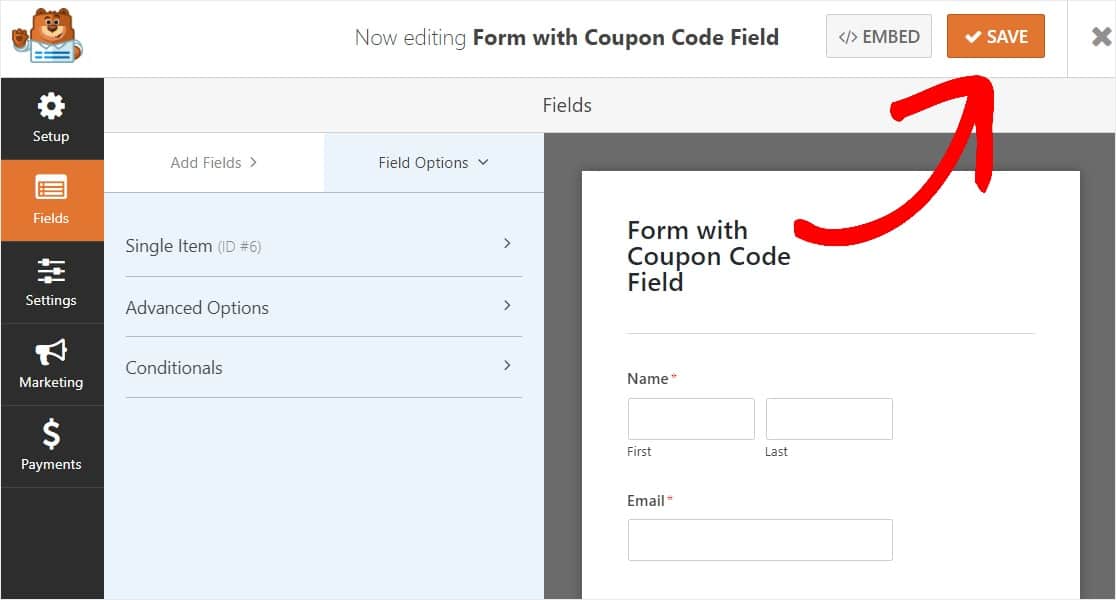The width and height of the screenshot is (1116, 600).
Task: Click the First name input field
Action: tap(691, 419)
